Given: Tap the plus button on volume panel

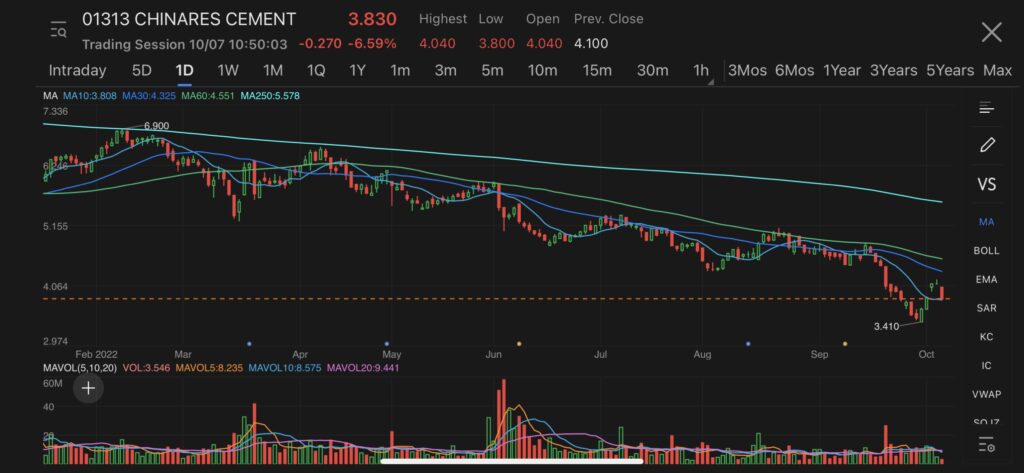Looking at the screenshot, I should click(88, 389).
